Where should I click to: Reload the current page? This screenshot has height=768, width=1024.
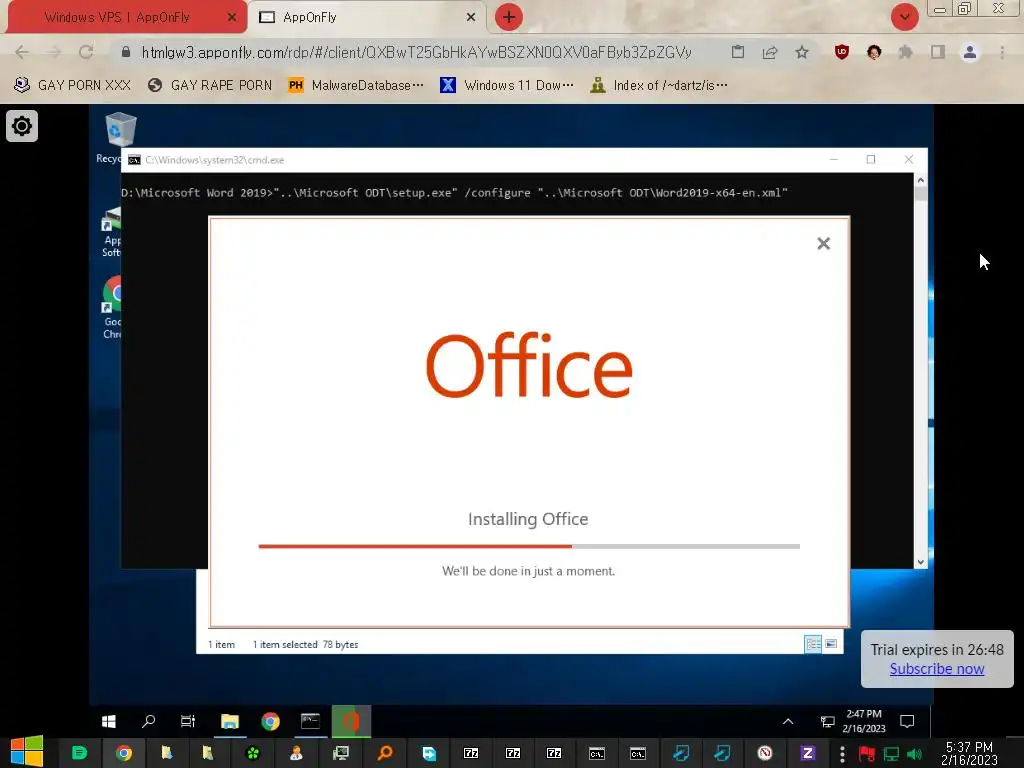86,52
